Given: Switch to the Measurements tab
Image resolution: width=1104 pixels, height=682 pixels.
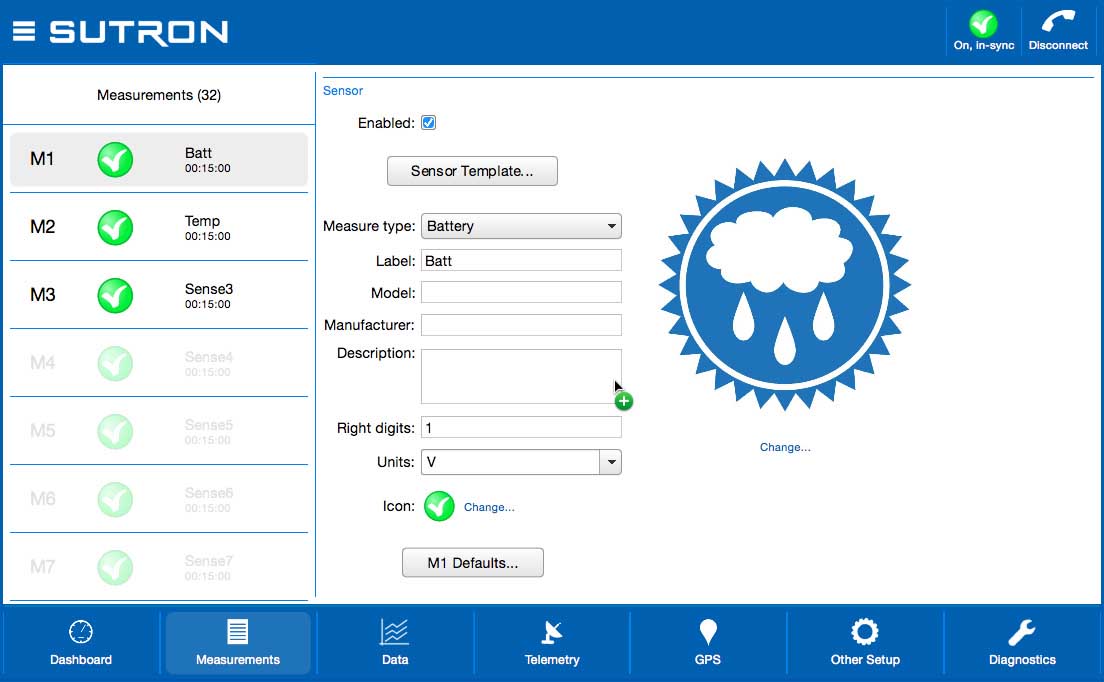Looking at the screenshot, I should 237,643.
